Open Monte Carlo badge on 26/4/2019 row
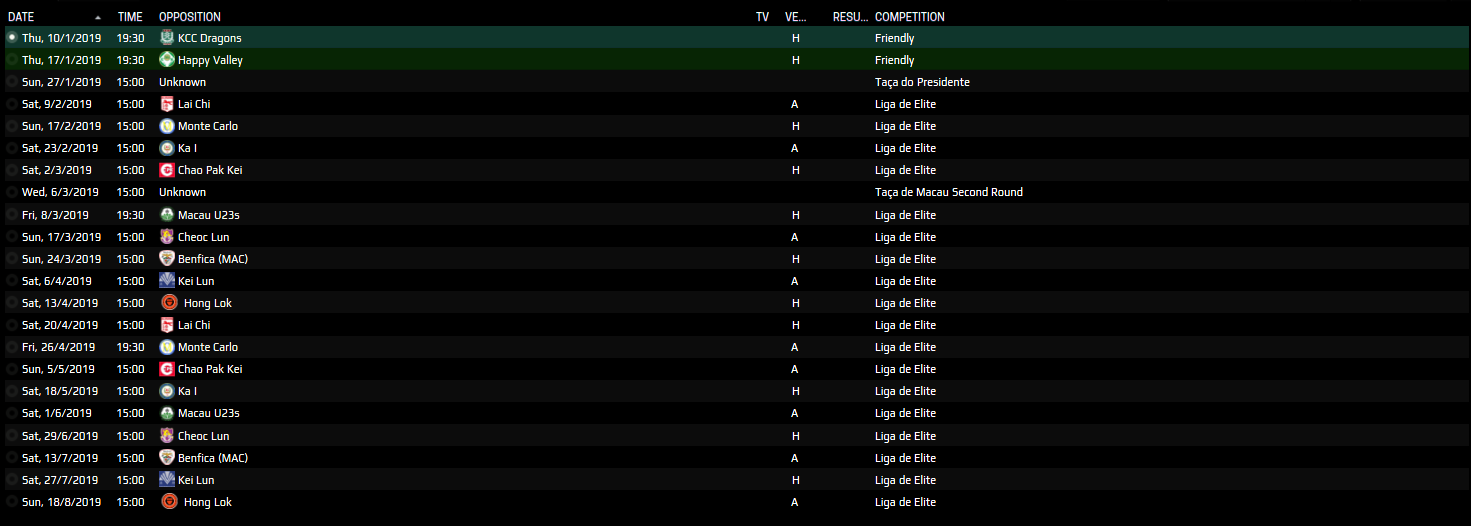This screenshot has height=526, width=1471. click(167, 347)
